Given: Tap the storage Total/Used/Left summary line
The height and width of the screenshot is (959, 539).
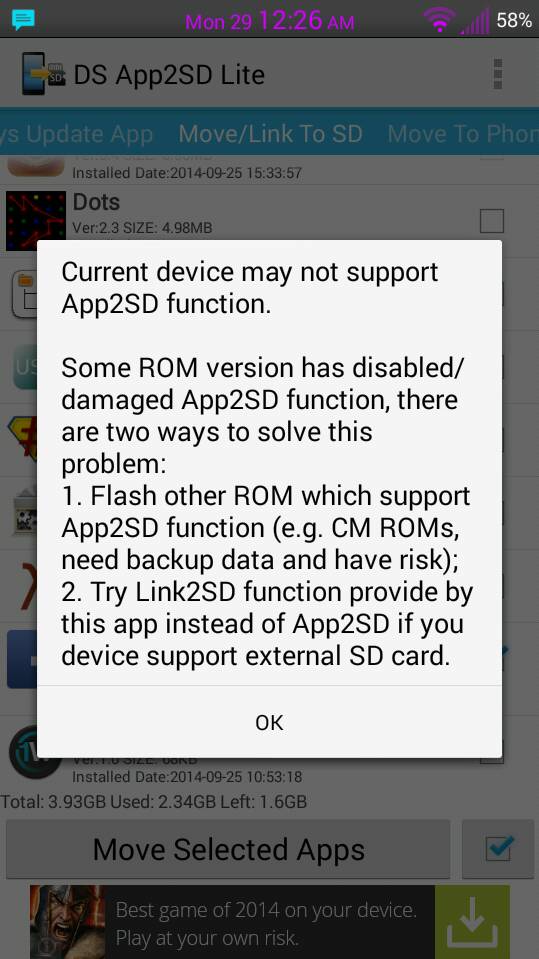Looking at the screenshot, I should 154,801.
